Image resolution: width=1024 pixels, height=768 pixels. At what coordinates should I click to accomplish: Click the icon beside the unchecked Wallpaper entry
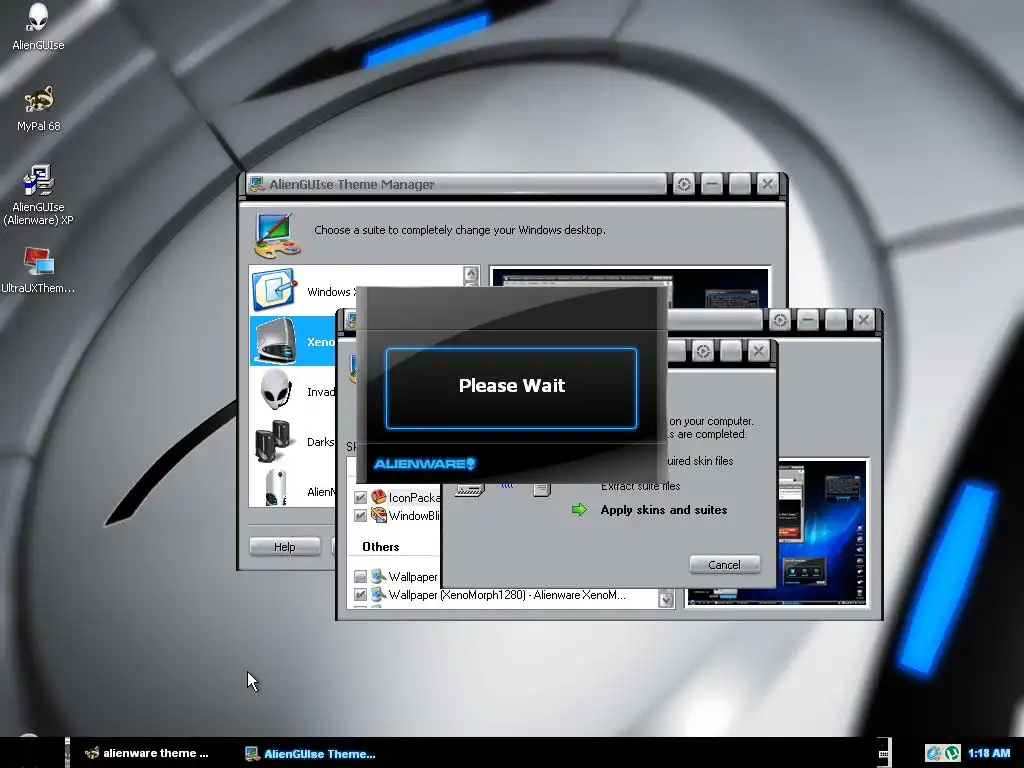(379, 576)
